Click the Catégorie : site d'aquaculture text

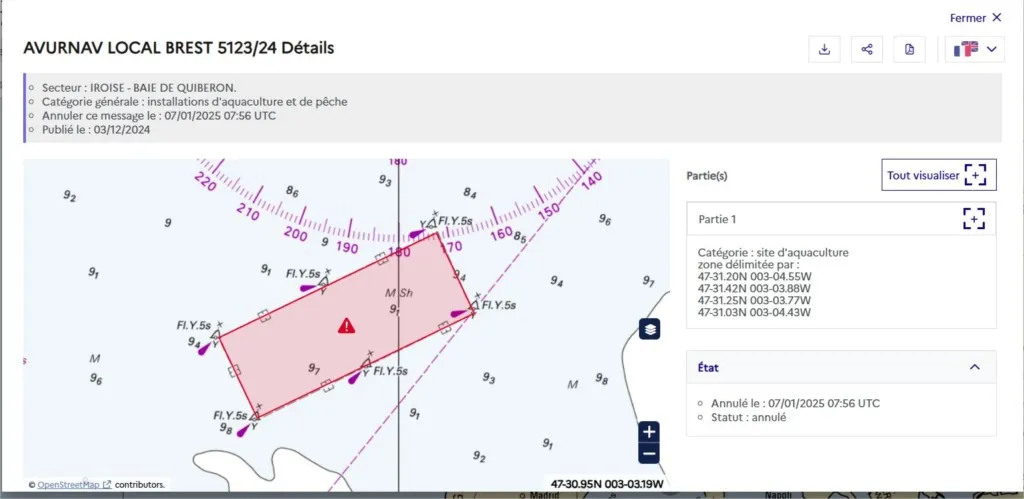click(x=773, y=253)
